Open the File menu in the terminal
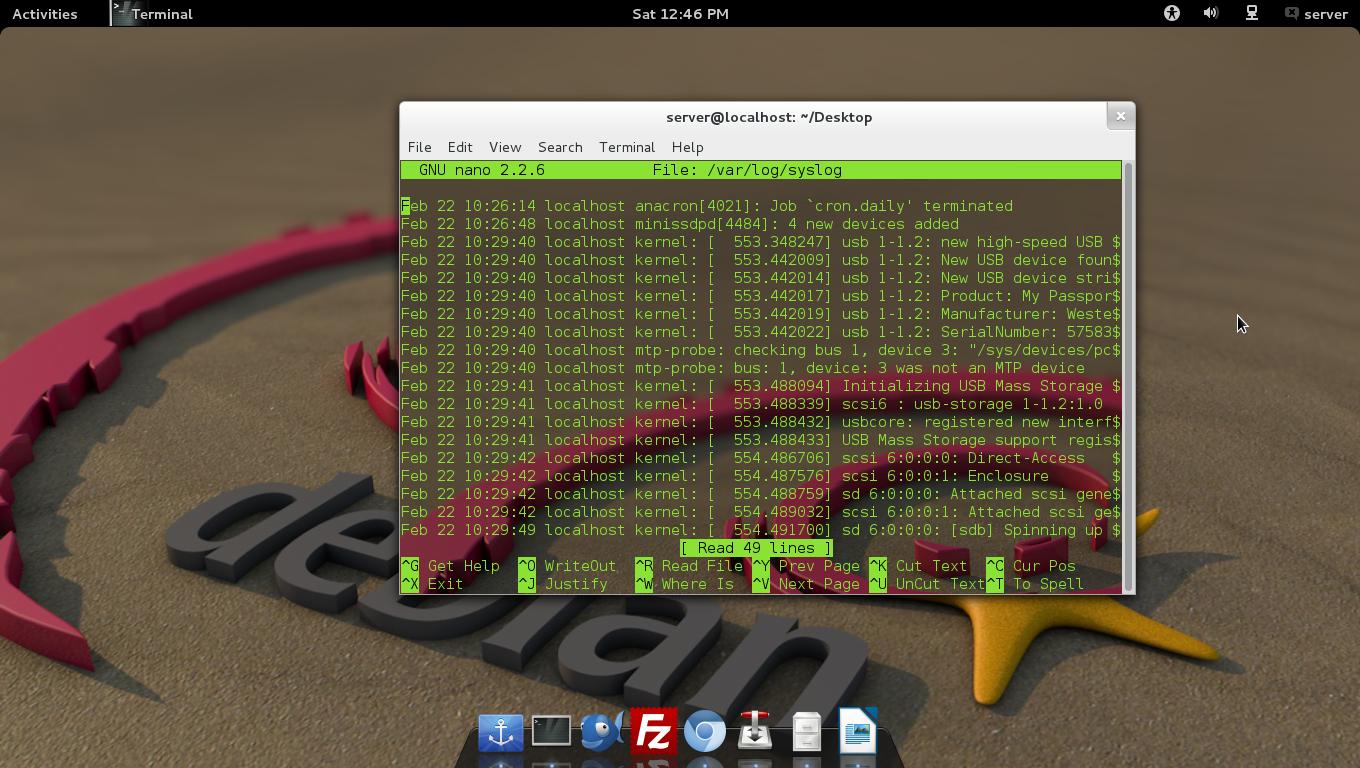 (419, 147)
